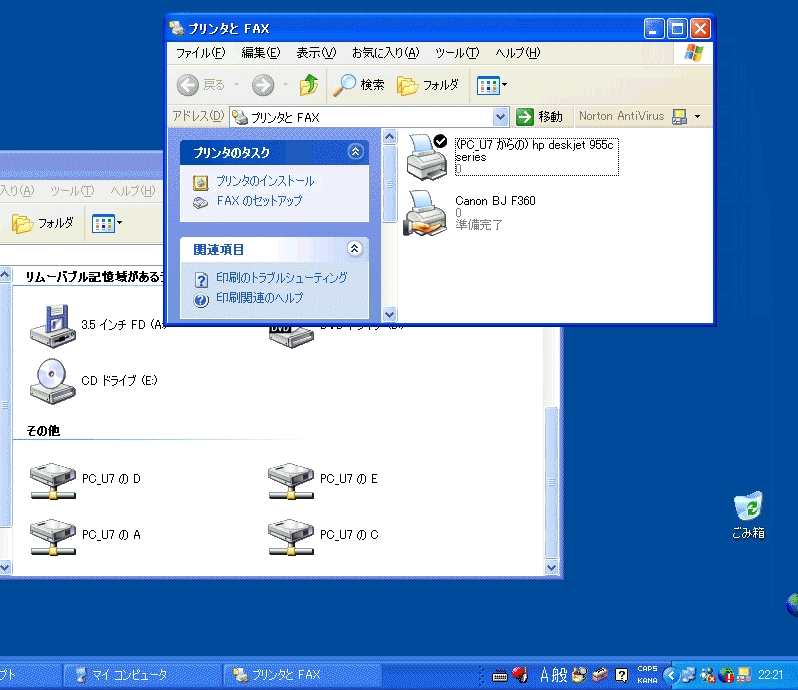Open the IME tools toolbox icon

[x=600, y=675]
